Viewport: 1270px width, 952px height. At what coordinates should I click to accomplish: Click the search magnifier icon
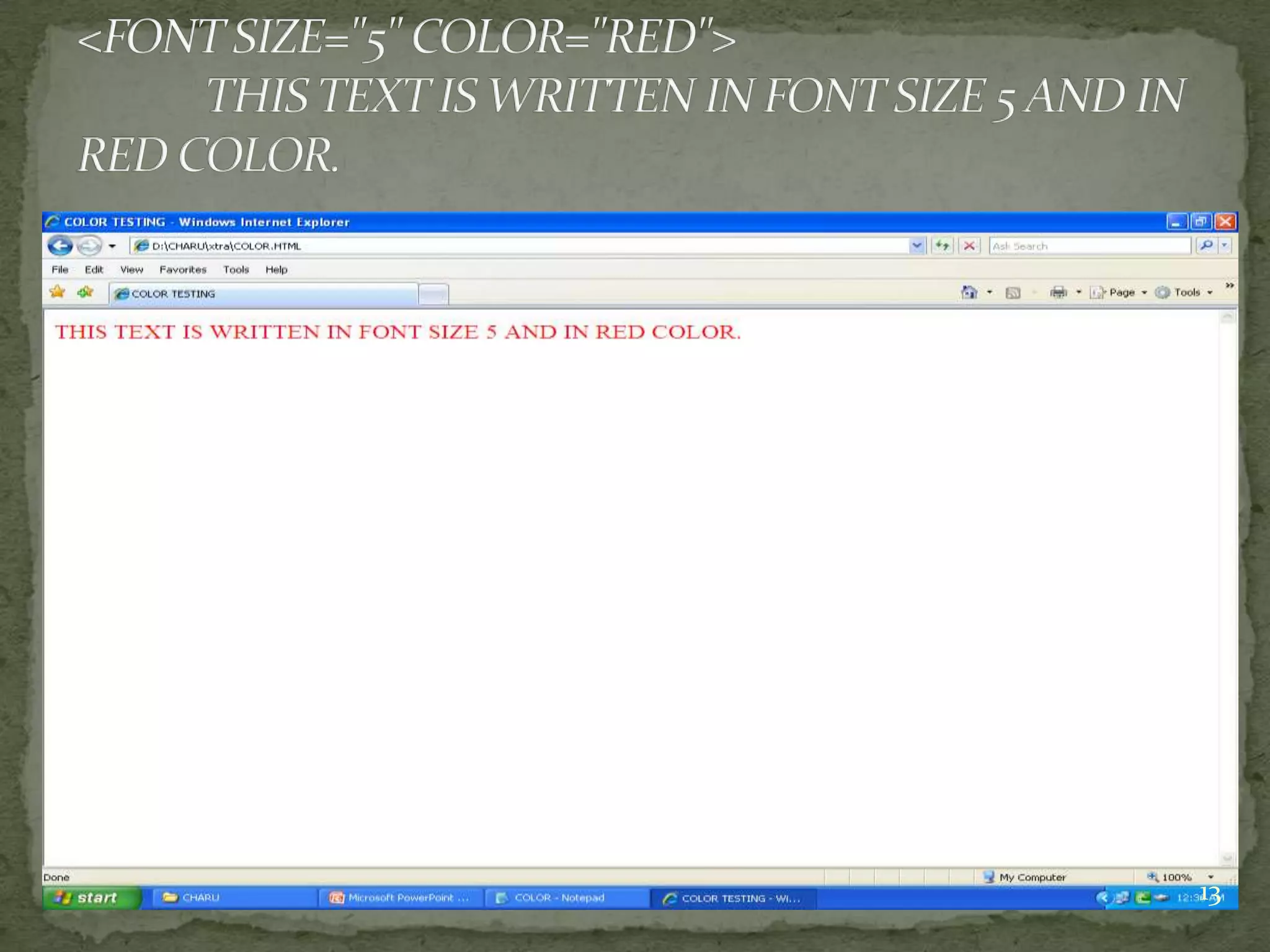point(1206,246)
